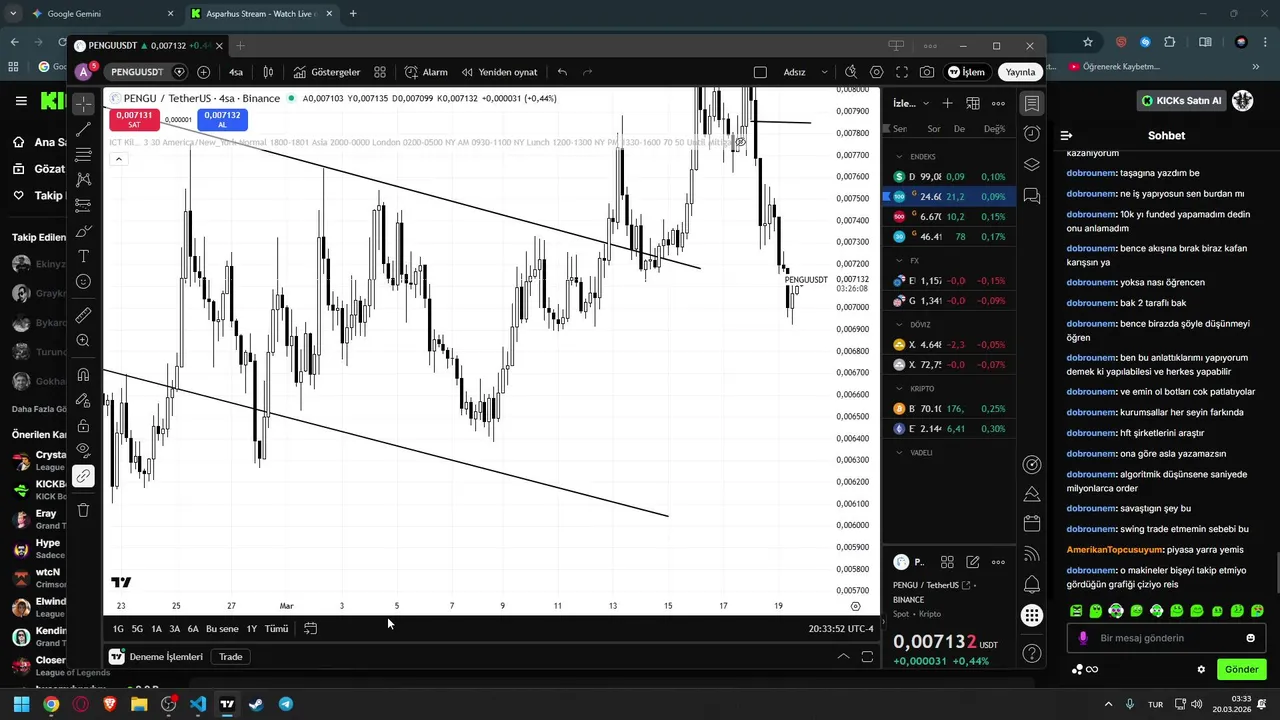Toggle the apps grid button in right sidebar
The width and height of the screenshot is (1280, 720).
pyautogui.click(x=1032, y=616)
